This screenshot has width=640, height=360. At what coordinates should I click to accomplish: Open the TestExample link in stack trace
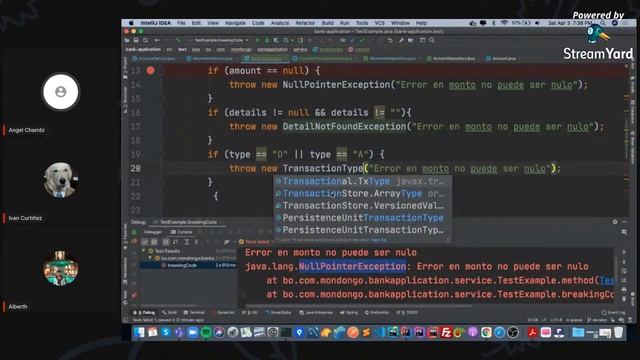click(607, 280)
